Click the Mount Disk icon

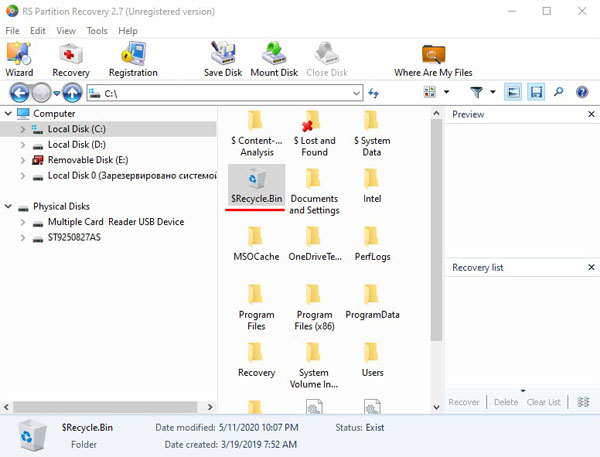pyautogui.click(x=274, y=59)
